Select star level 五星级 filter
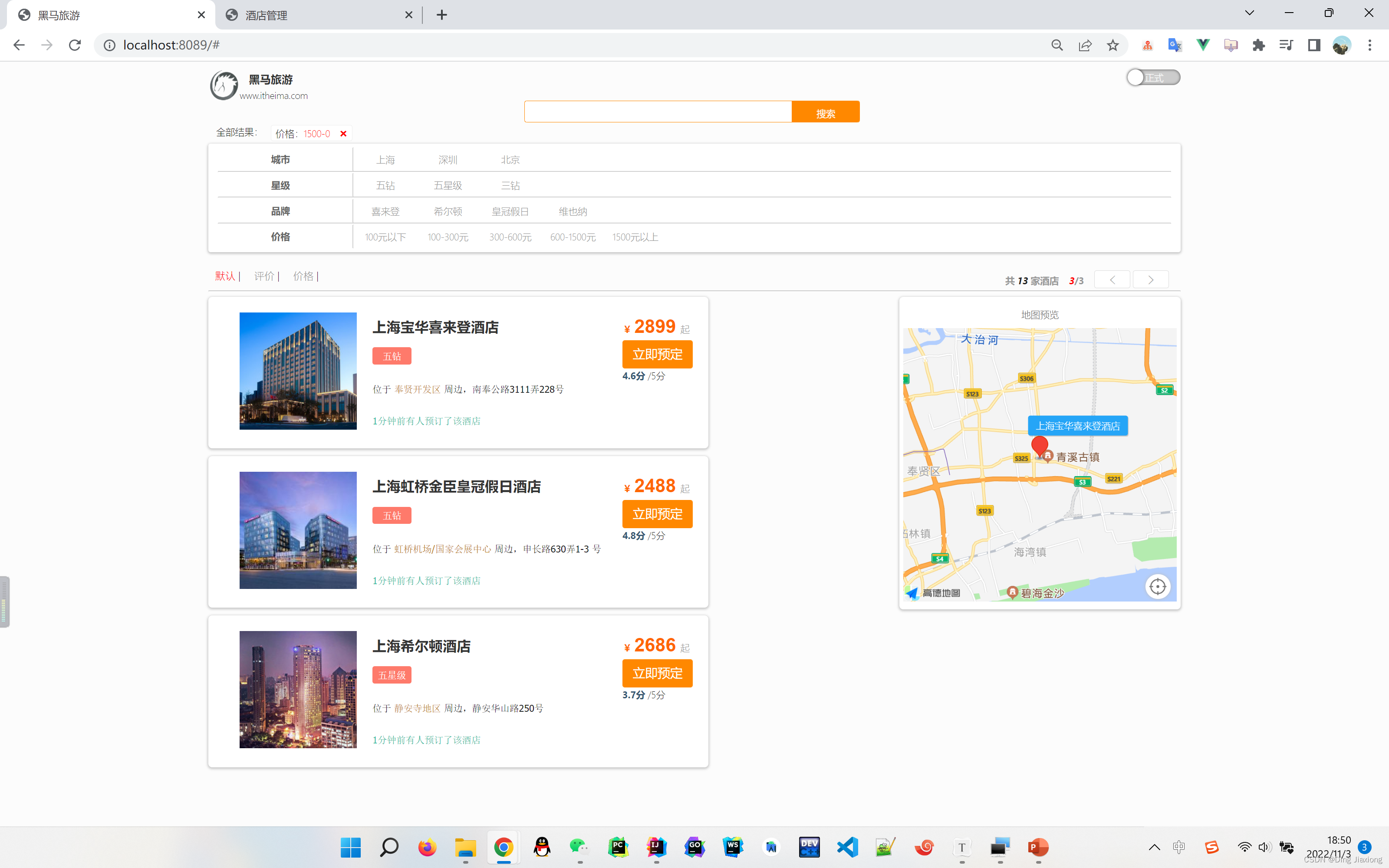This screenshot has width=1389, height=868. pyautogui.click(x=448, y=186)
